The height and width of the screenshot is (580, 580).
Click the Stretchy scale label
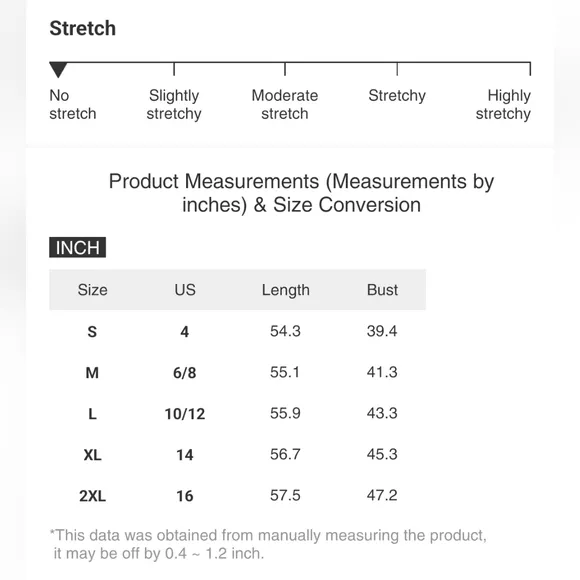pyautogui.click(x=397, y=95)
